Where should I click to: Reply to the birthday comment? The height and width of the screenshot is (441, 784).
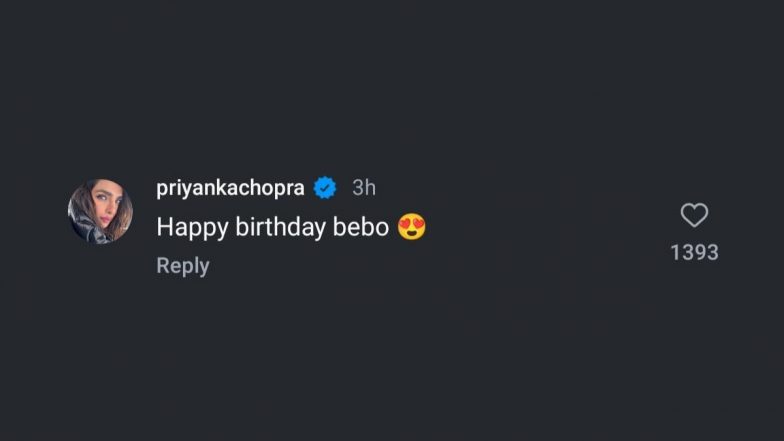(183, 265)
